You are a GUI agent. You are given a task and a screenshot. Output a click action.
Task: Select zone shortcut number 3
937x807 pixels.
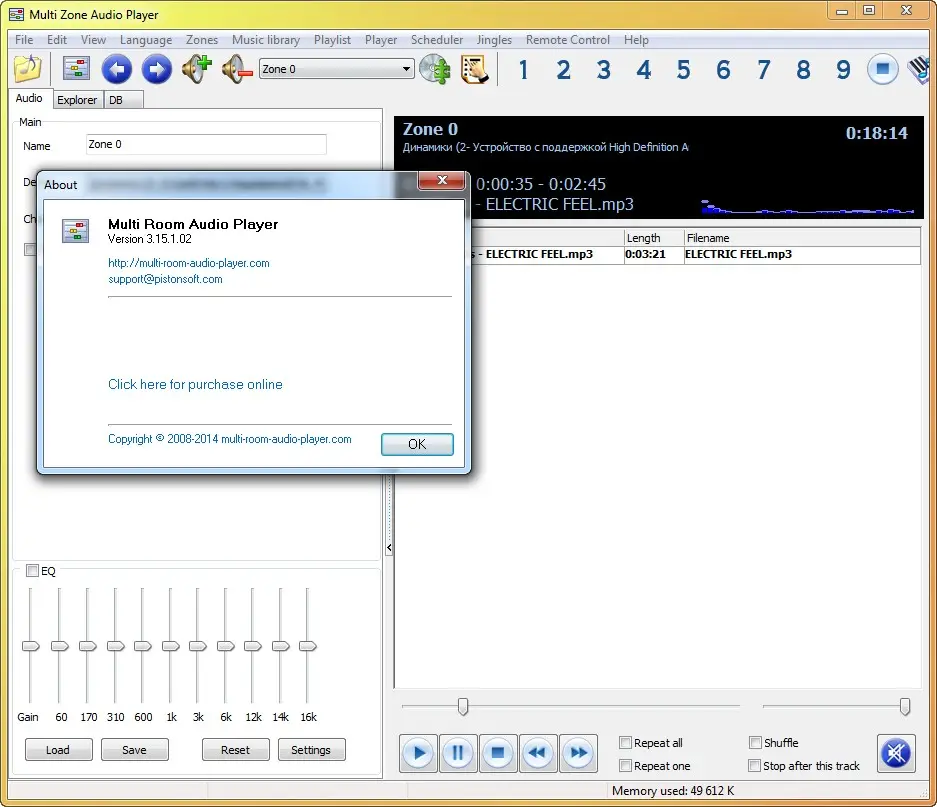(604, 70)
